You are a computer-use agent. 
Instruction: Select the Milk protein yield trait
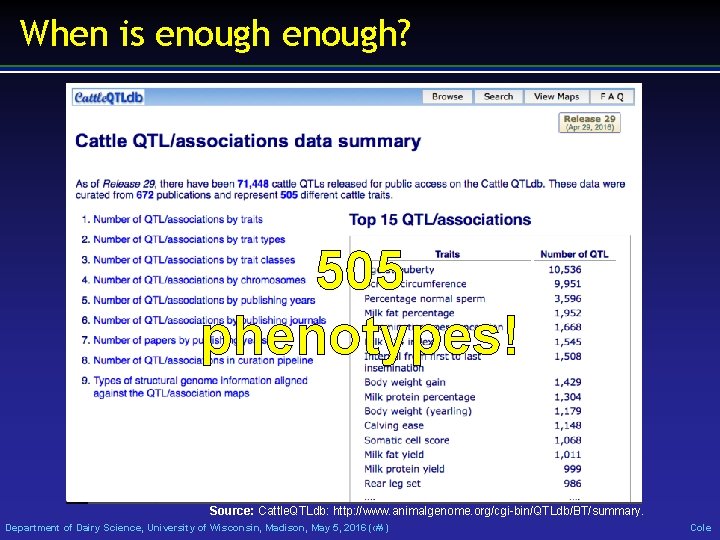point(404,469)
